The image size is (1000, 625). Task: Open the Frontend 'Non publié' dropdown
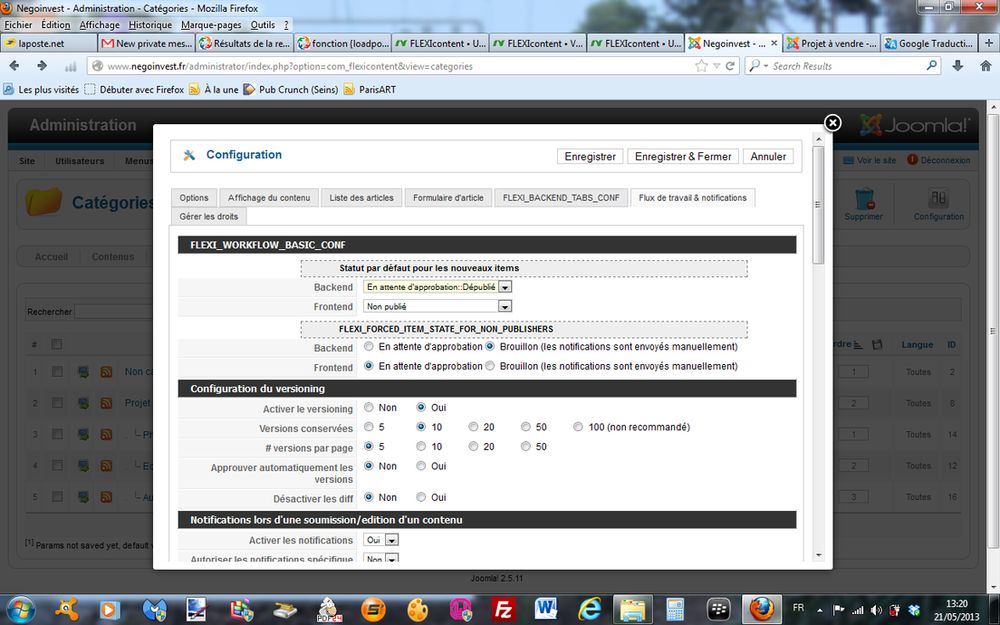438,307
